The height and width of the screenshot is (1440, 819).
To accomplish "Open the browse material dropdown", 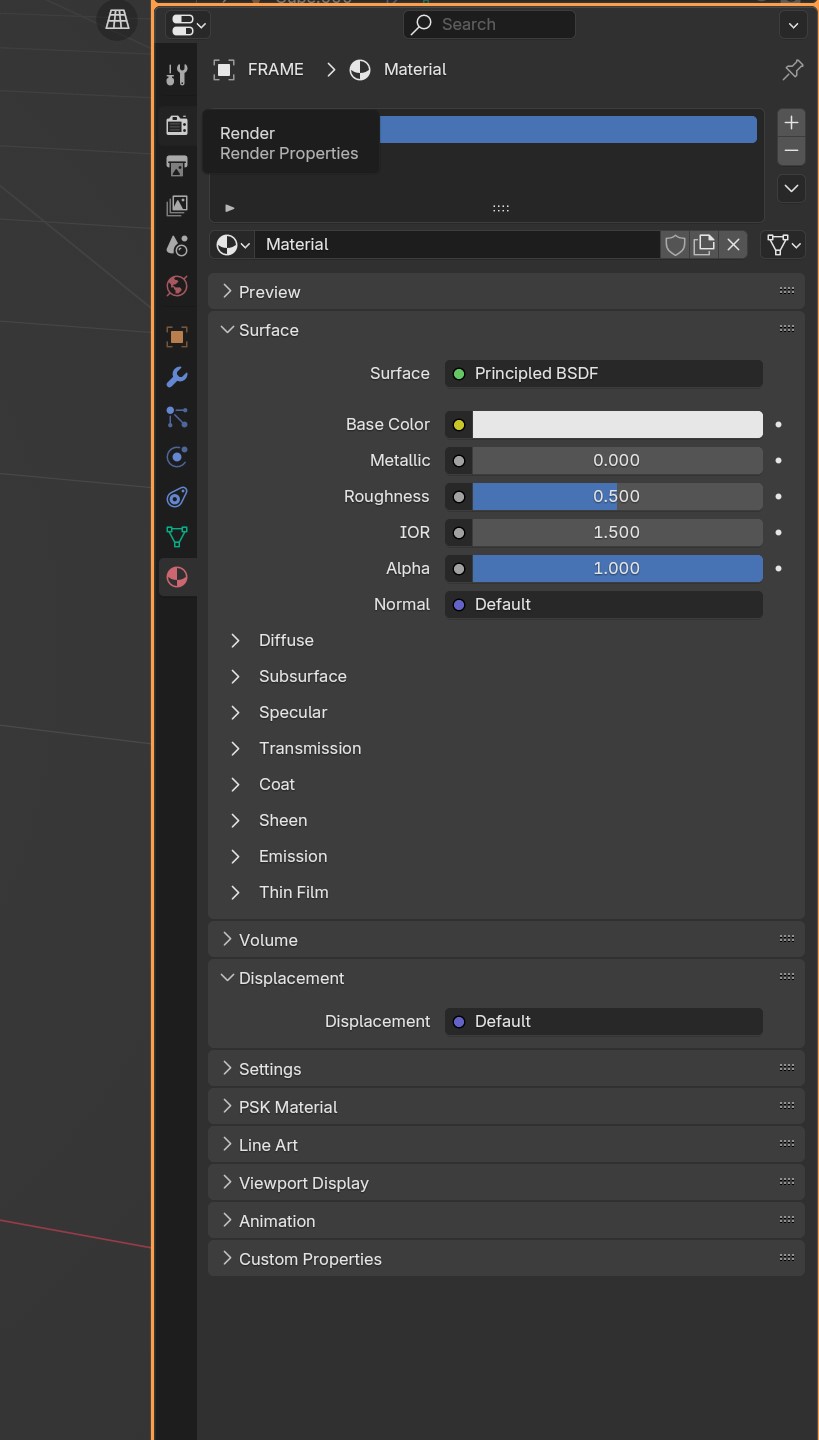I will point(234,244).
